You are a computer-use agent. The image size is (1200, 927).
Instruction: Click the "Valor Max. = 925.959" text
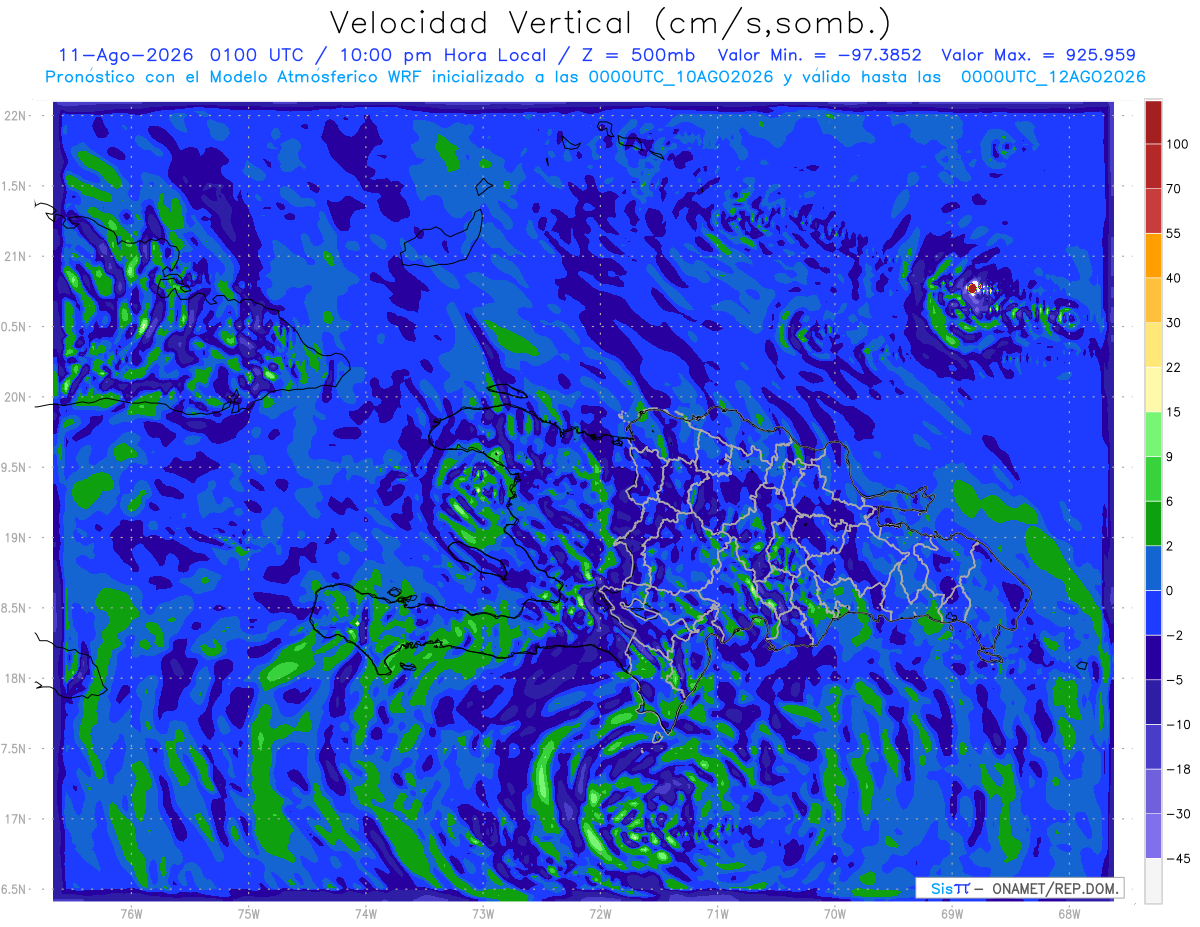tap(1038, 55)
